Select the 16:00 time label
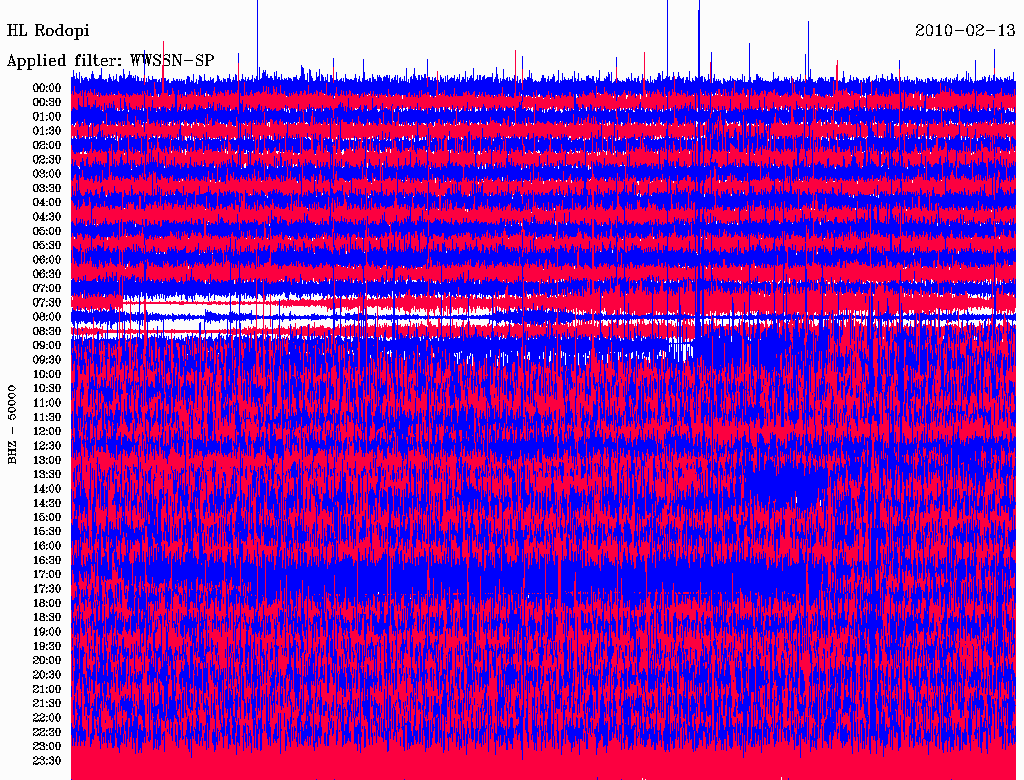The image size is (1024, 780). click(x=47, y=546)
